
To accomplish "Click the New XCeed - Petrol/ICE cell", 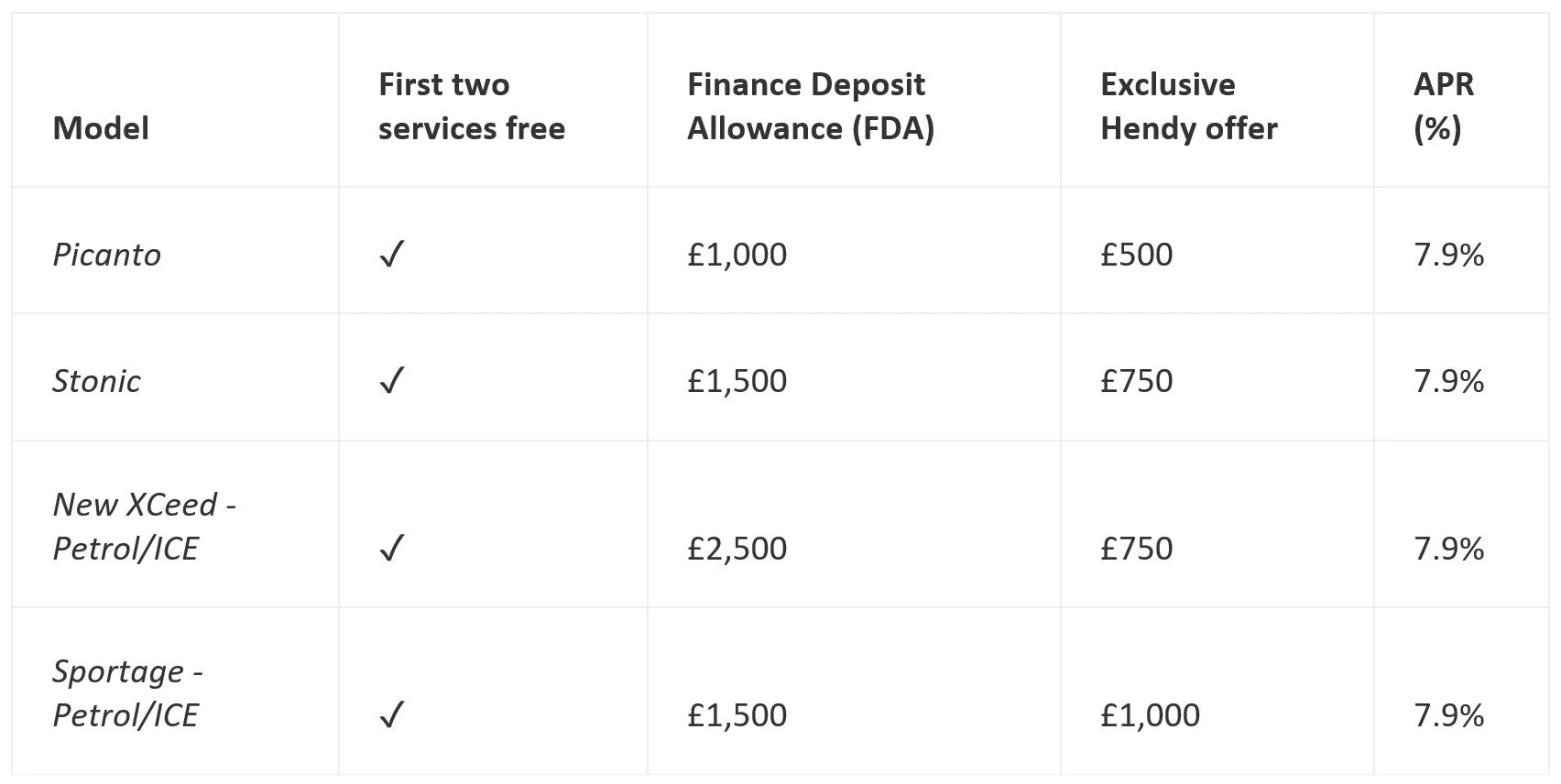I will pyautogui.click(x=144, y=527).
